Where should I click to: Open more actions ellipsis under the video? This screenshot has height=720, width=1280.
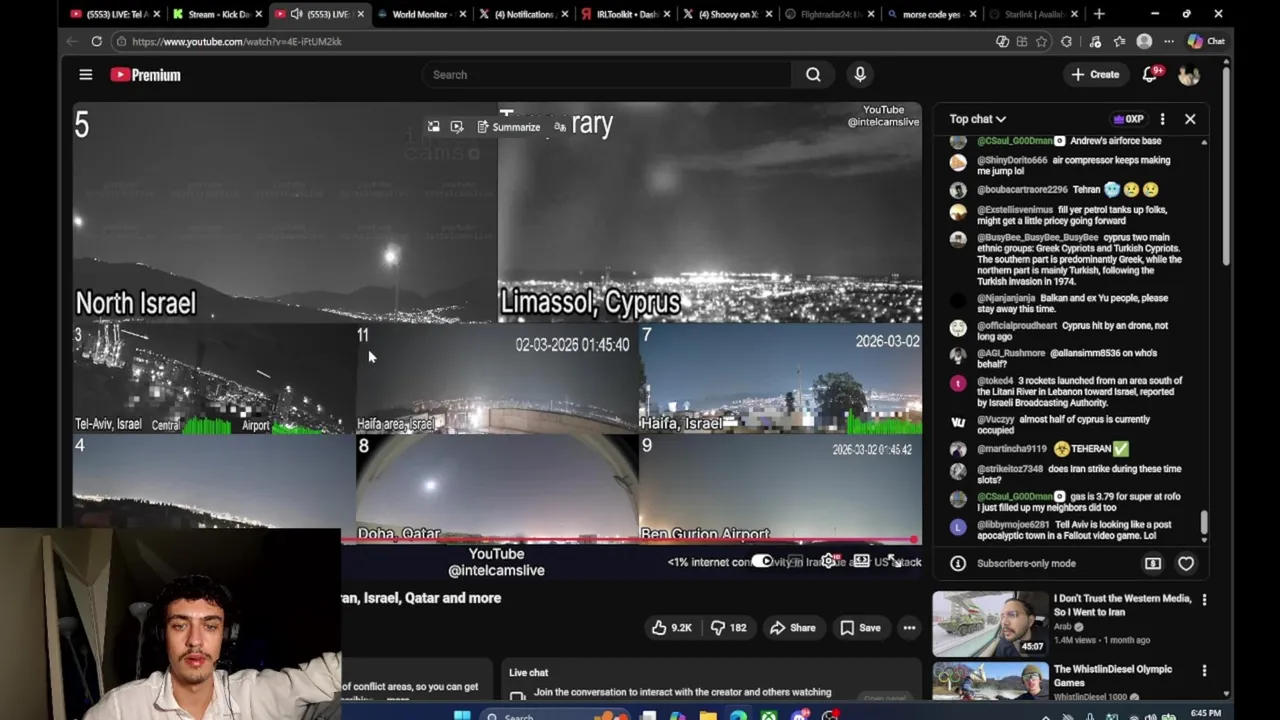tap(909, 628)
